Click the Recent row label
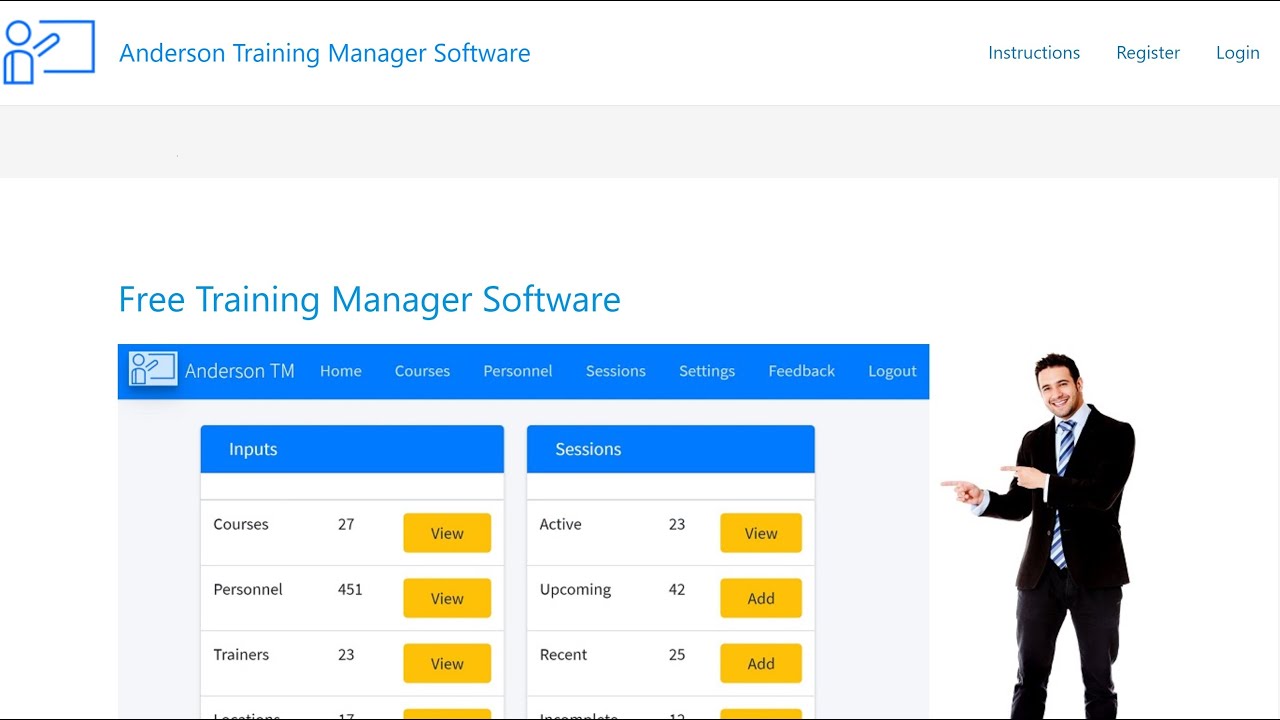Screen dimensions: 1280x720 point(563,654)
